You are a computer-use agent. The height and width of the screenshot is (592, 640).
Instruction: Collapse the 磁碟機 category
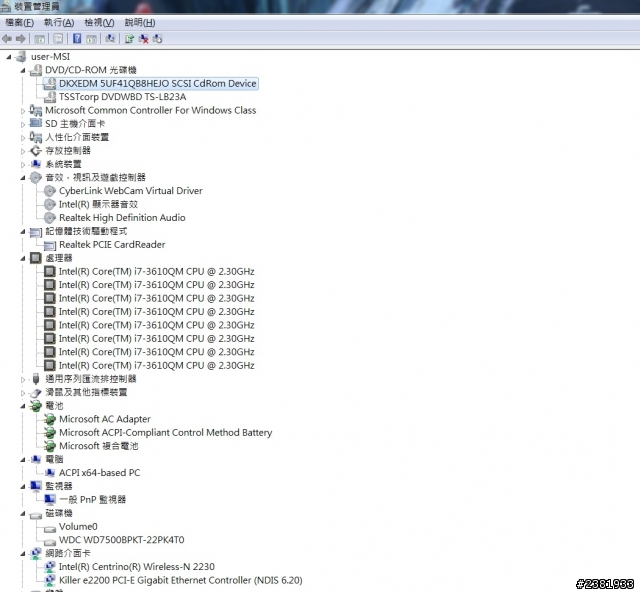(23, 514)
